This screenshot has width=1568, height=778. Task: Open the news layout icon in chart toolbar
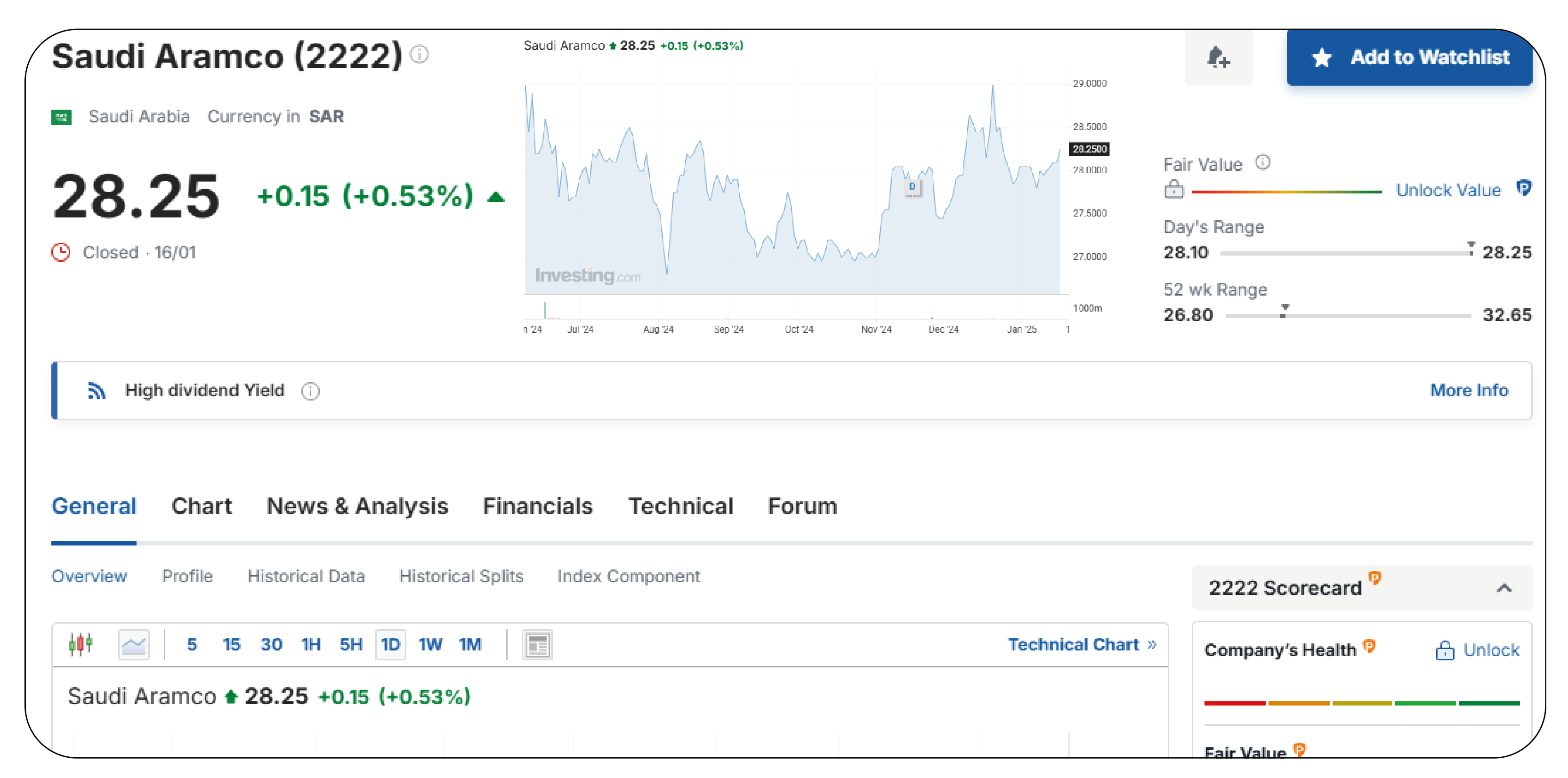(537, 645)
